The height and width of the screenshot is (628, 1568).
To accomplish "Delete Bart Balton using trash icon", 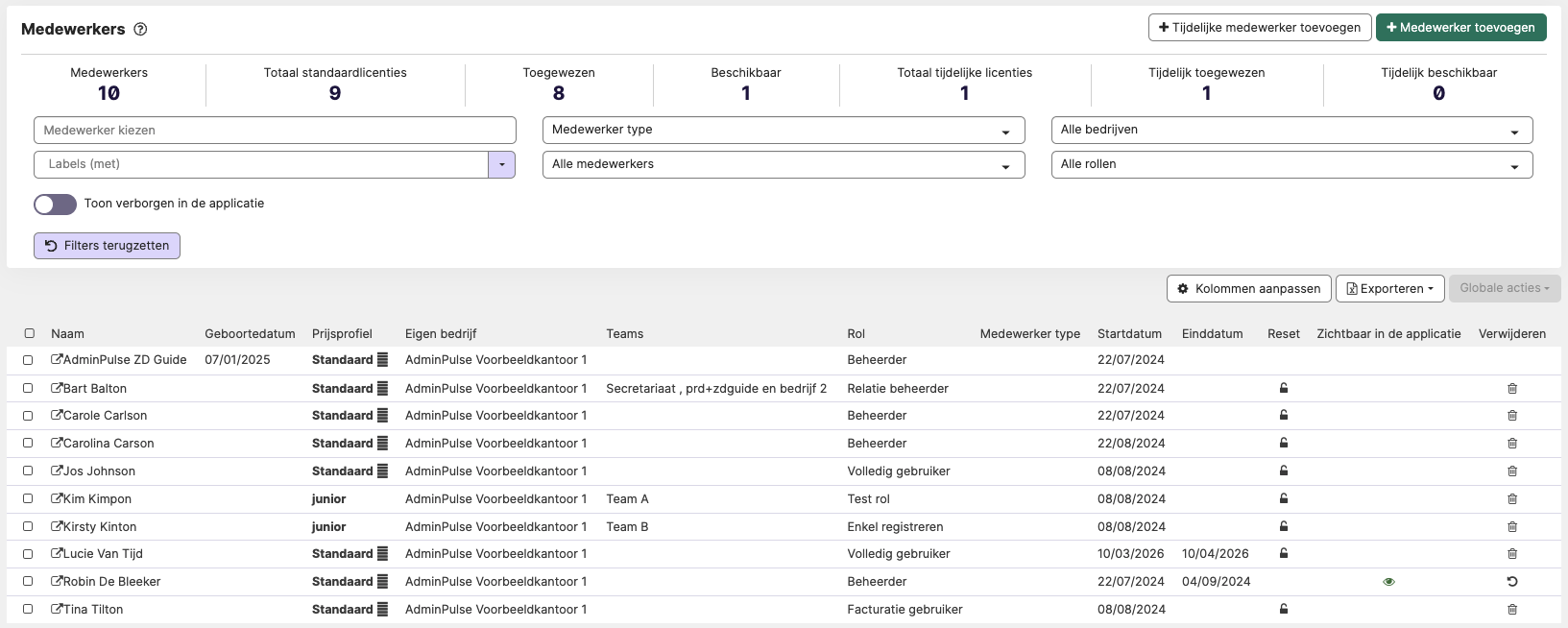I will tap(1512, 389).
